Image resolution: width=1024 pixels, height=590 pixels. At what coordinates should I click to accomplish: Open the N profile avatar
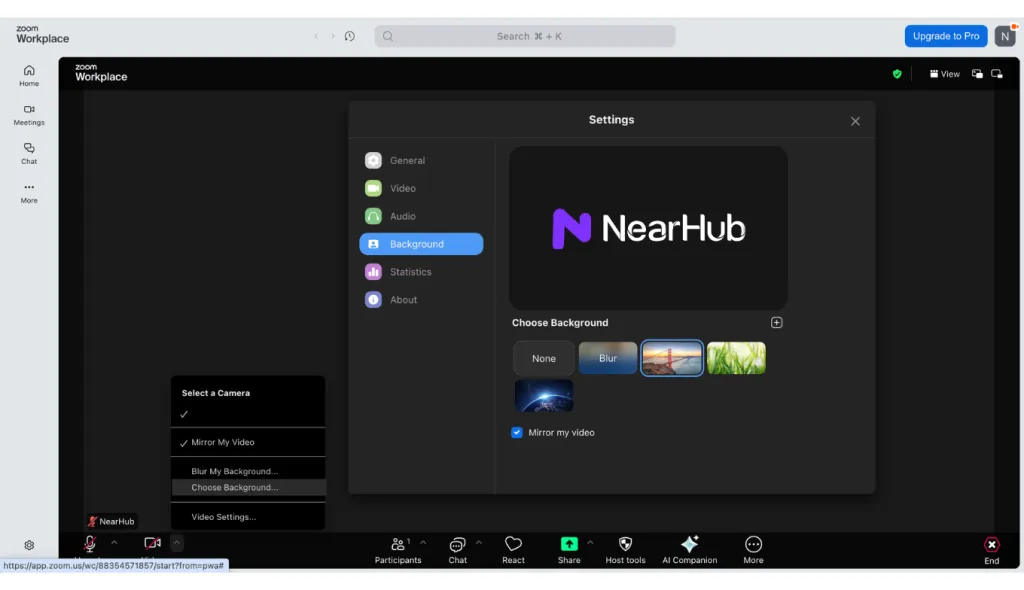point(1004,37)
